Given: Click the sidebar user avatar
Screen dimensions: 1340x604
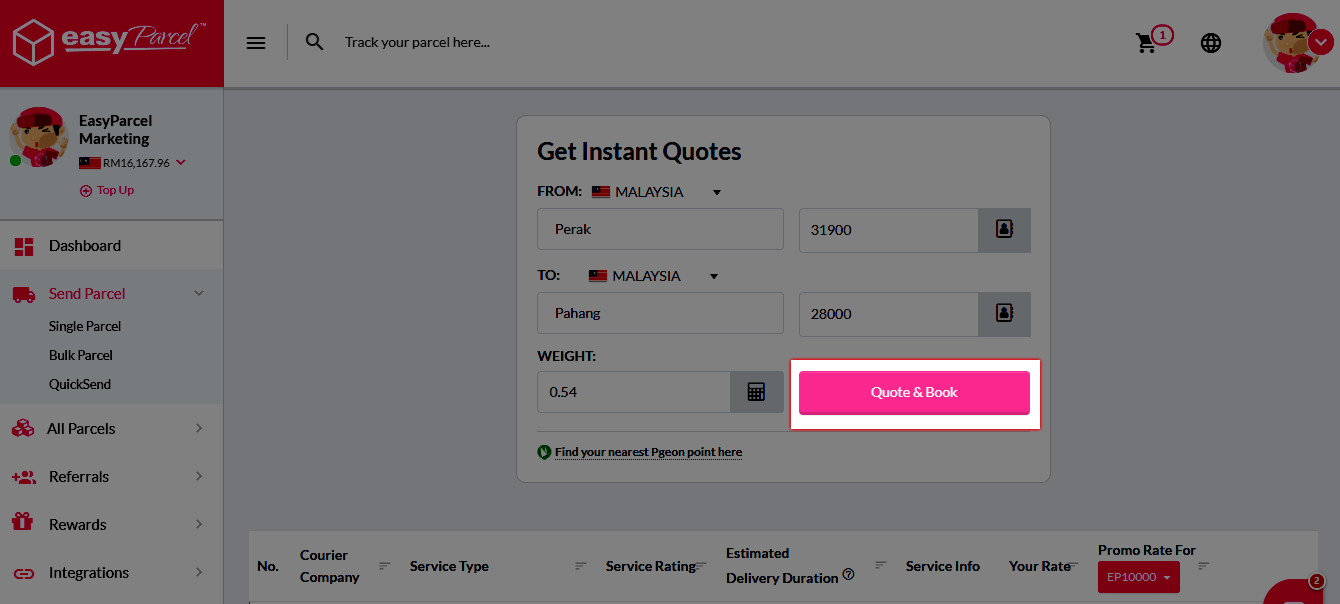Looking at the screenshot, I should (x=38, y=137).
